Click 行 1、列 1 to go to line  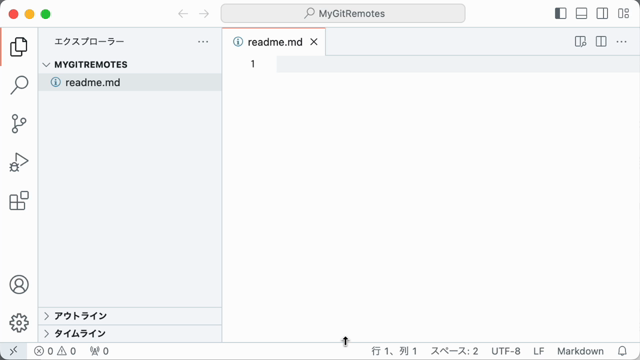coord(394,351)
